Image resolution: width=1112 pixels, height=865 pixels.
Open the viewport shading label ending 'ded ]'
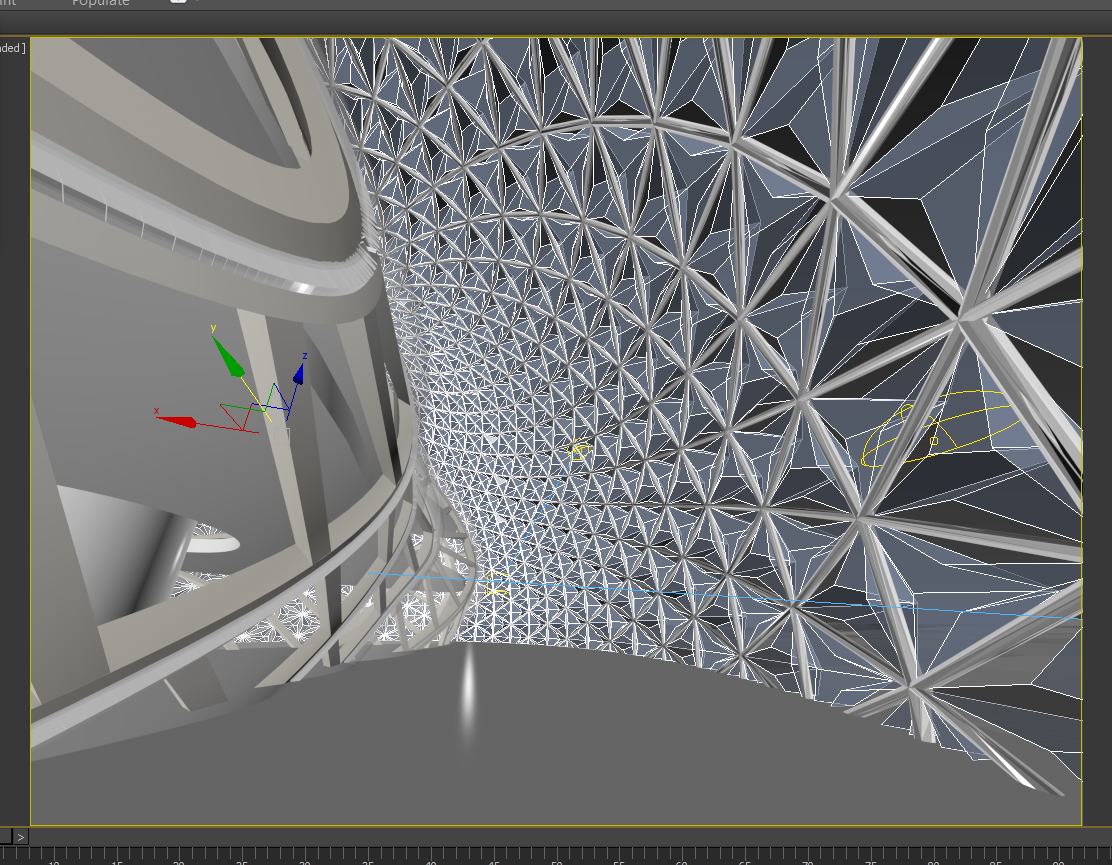coord(13,48)
